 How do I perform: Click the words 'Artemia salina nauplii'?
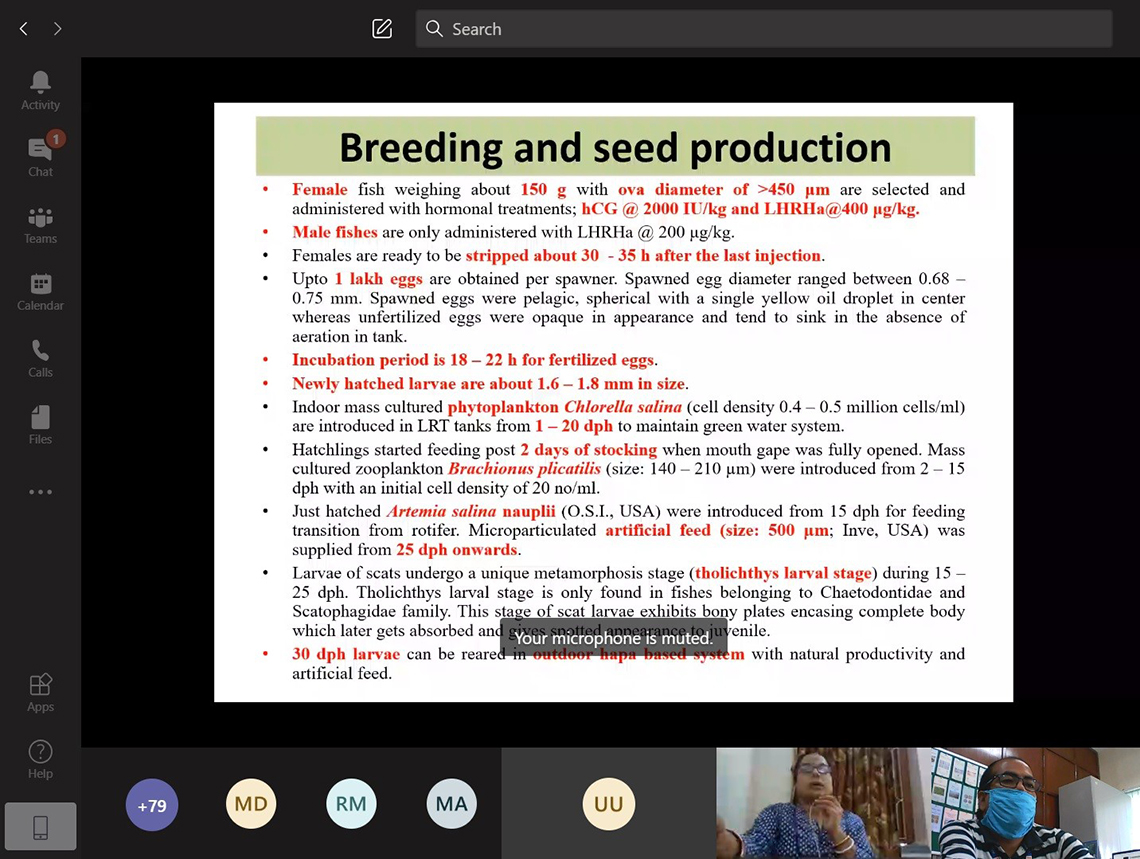pos(471,511)
